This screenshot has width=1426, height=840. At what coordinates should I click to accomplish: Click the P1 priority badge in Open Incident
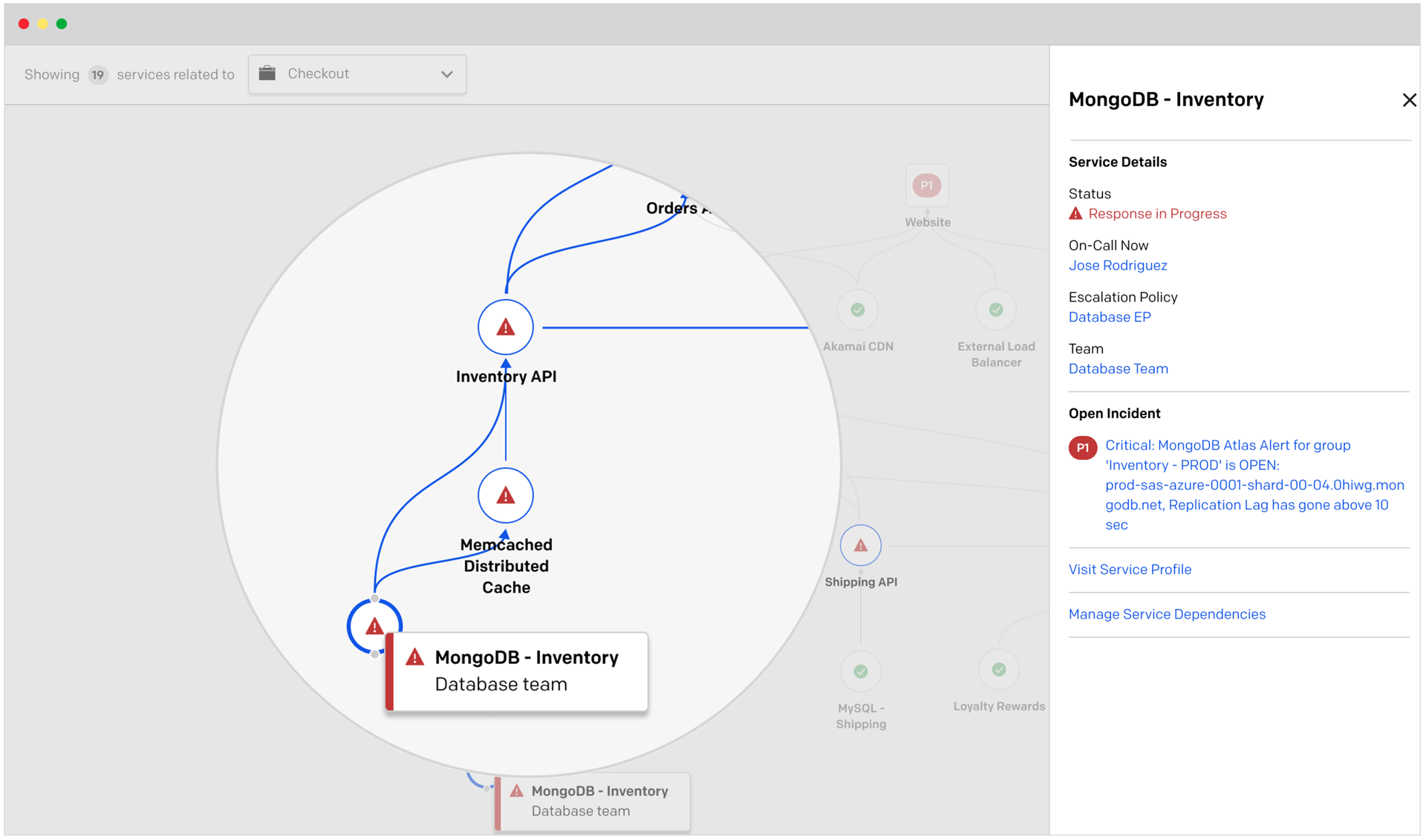(1082, 448)
